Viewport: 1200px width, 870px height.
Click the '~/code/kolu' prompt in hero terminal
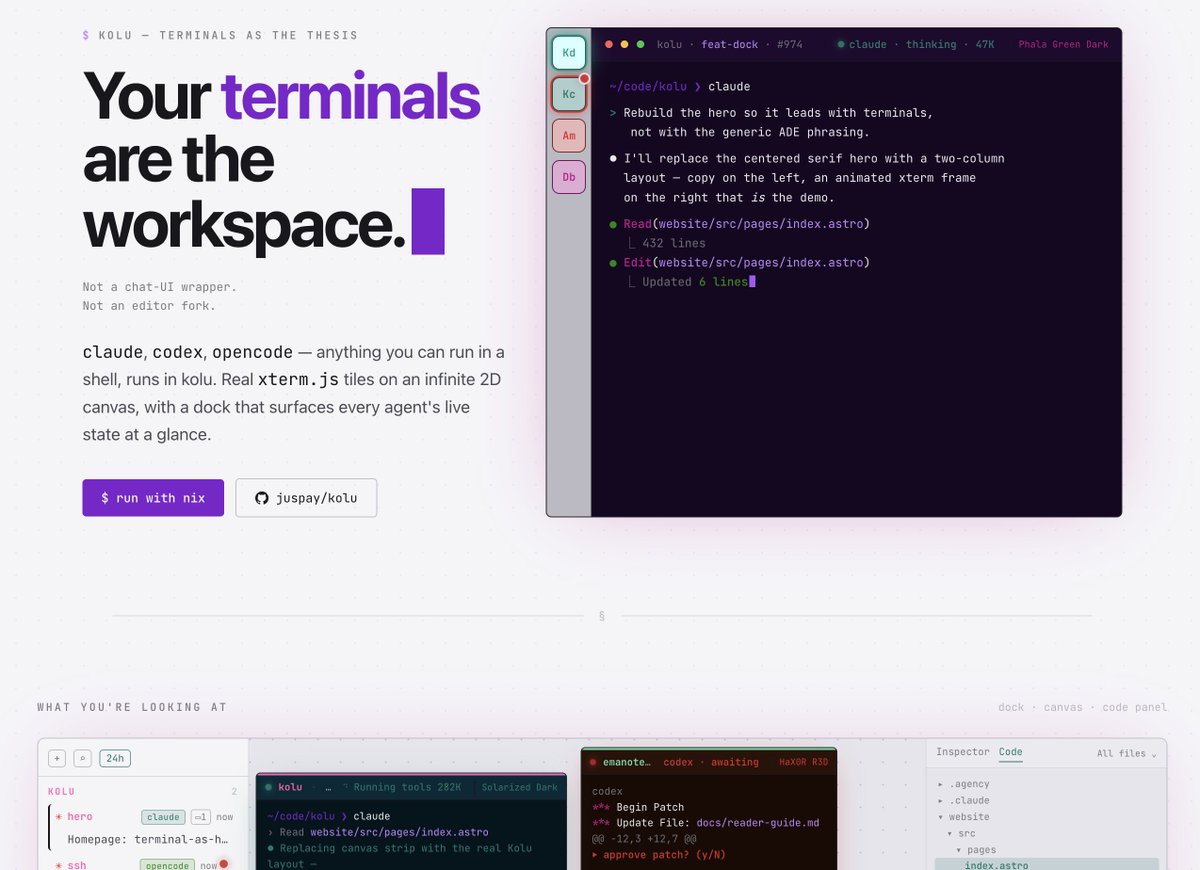(x=647, y=87)
